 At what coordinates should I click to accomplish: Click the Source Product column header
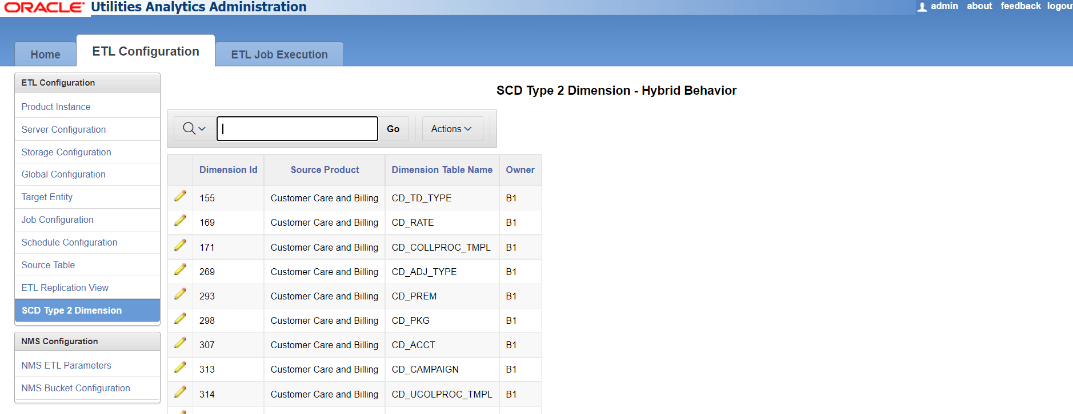[324, 170]
